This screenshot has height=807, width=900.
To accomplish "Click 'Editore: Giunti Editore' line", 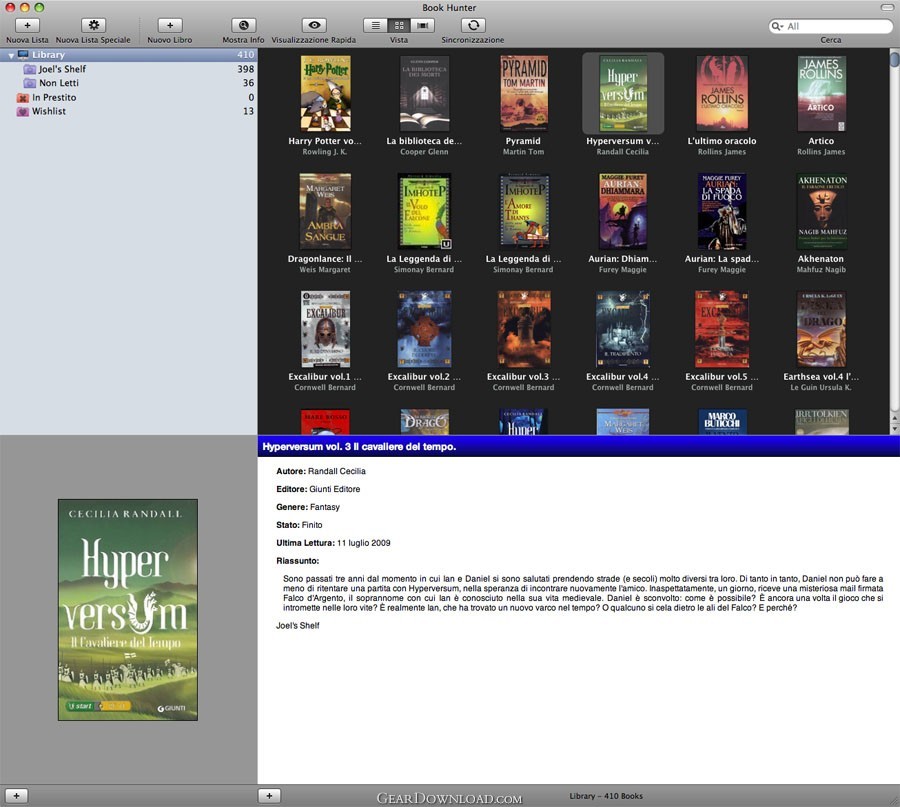I will click(x=318, y=489).
